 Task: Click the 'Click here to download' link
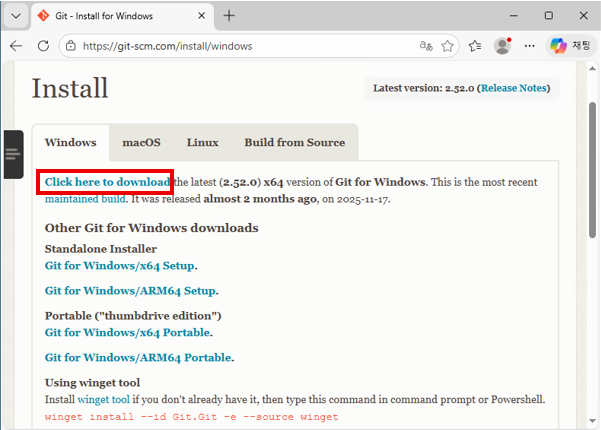(107, 182)
